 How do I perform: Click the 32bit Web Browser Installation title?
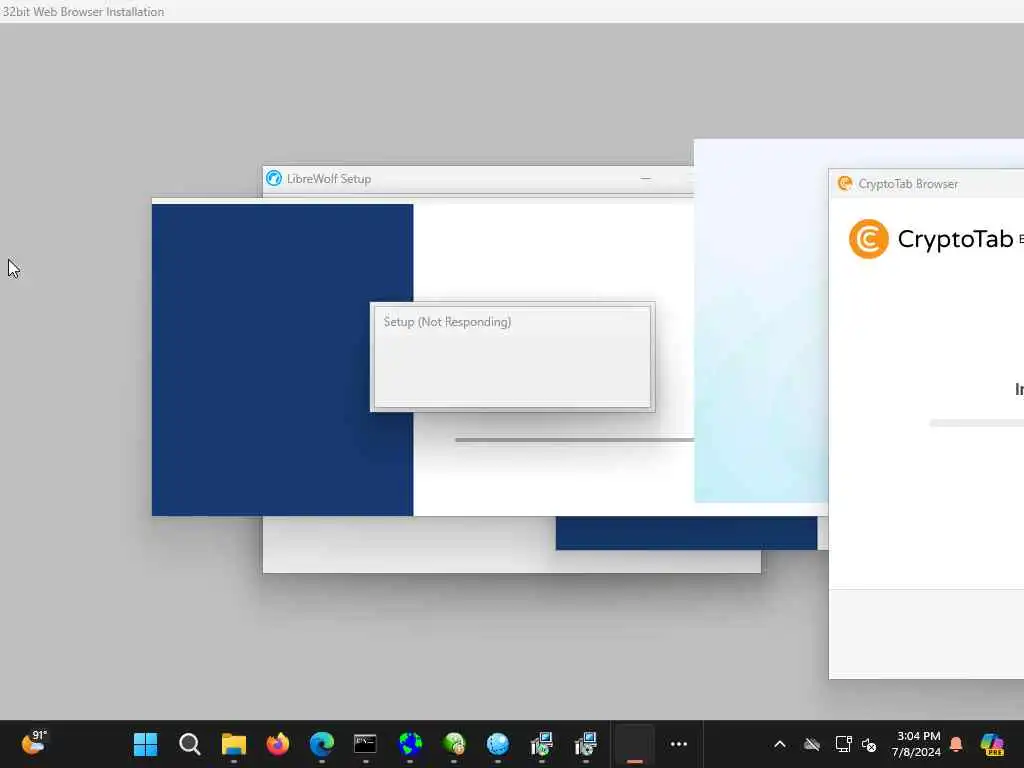pyautogui.click(x=83, y=12)
